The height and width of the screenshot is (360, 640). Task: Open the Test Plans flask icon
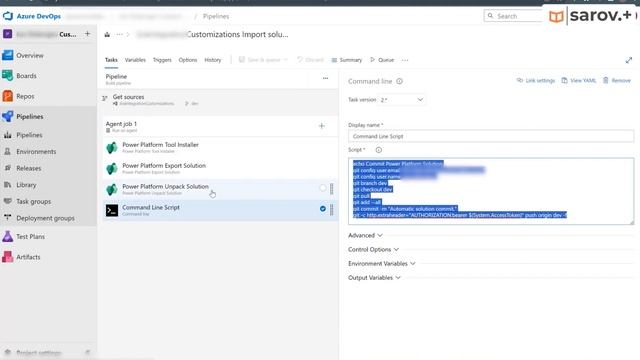point(7,236)
